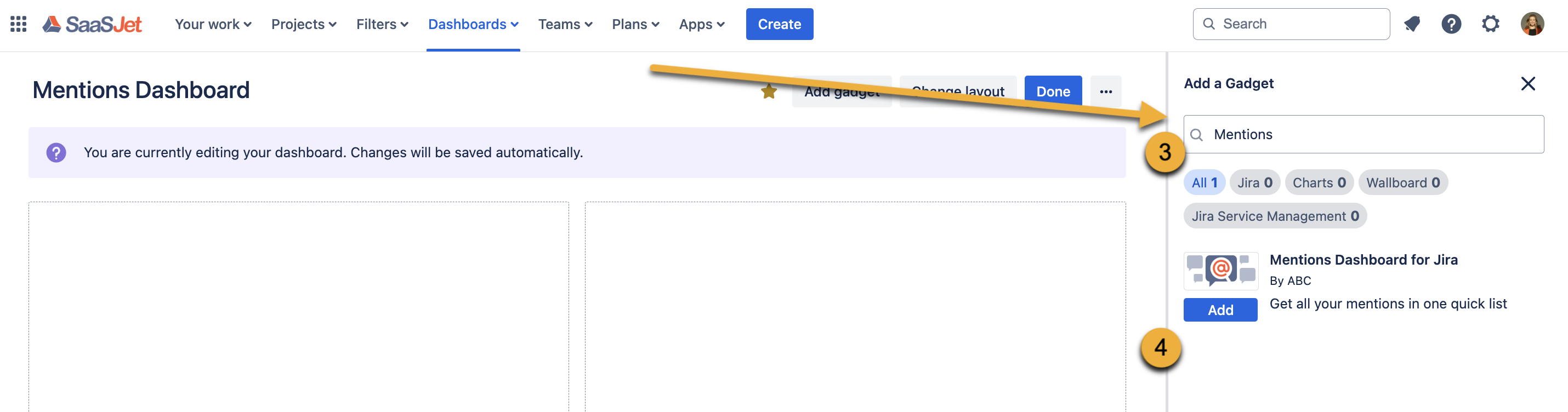This screenshot has width=1568, height=412.
Task: Select the Jira Service Management filter
Action: (x=1275, y=216)
